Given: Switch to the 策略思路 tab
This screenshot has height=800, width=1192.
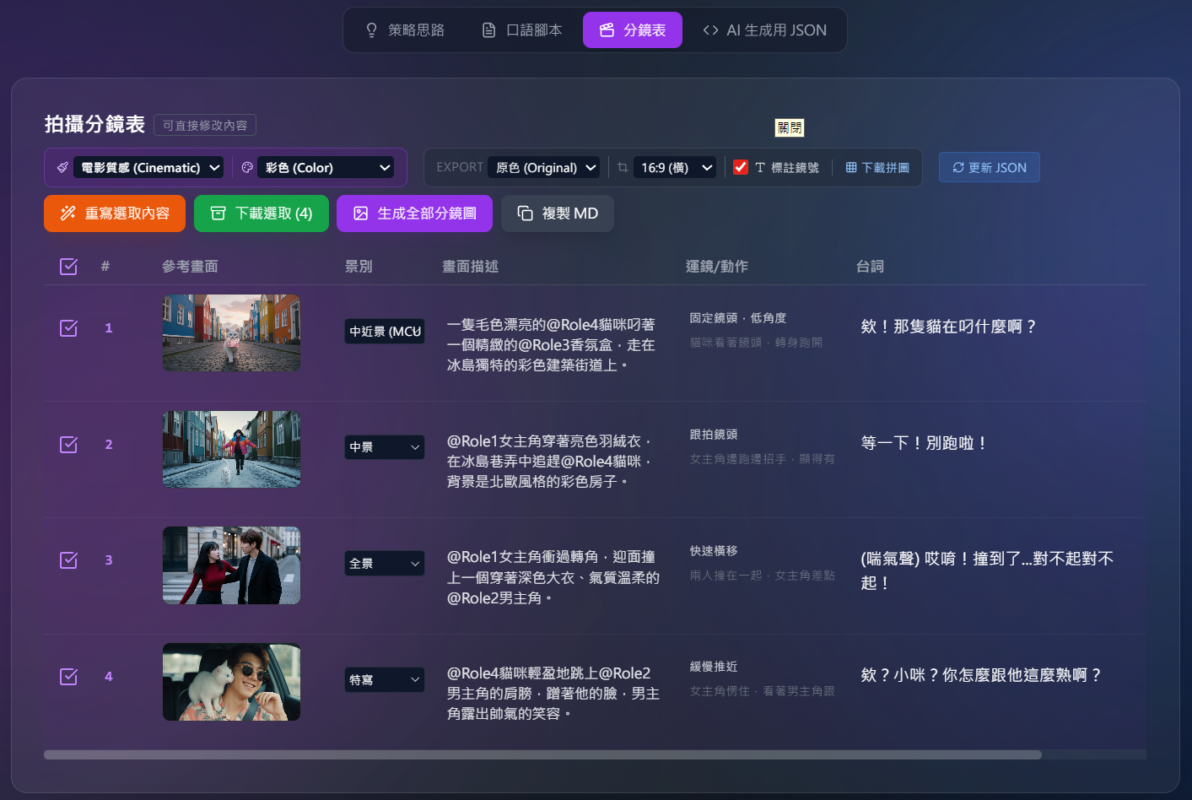Looking at the screenshot, I should tap(404, 30).
